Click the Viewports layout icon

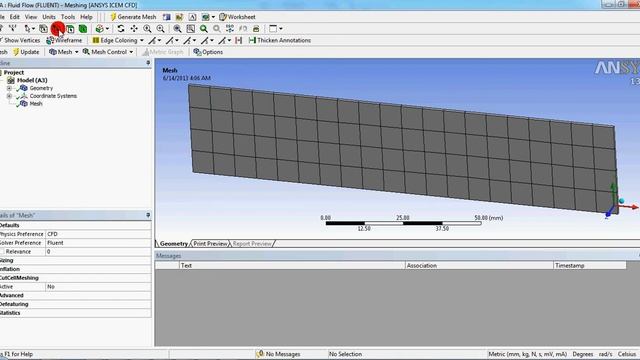pos(273,29)
